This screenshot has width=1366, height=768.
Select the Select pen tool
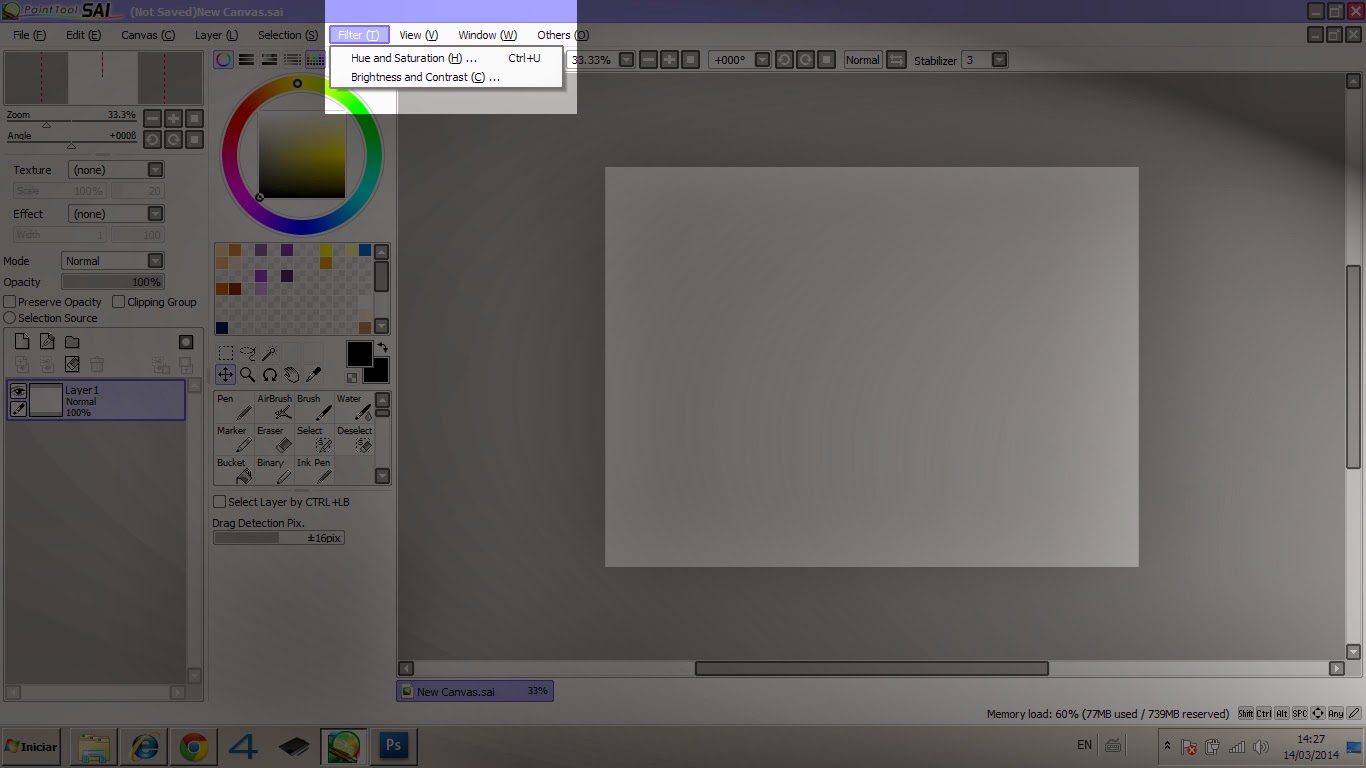pos(314,438)
